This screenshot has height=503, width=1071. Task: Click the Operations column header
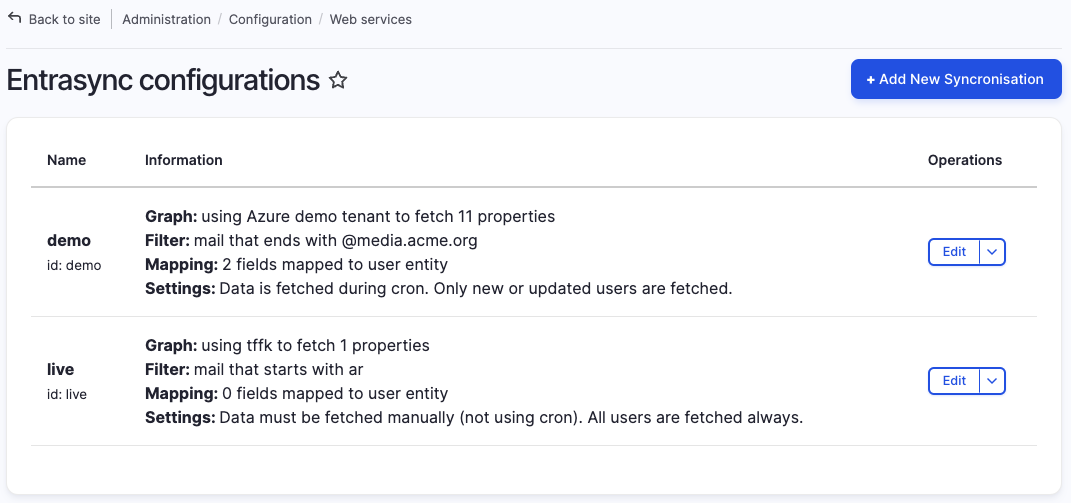[964, 160]
